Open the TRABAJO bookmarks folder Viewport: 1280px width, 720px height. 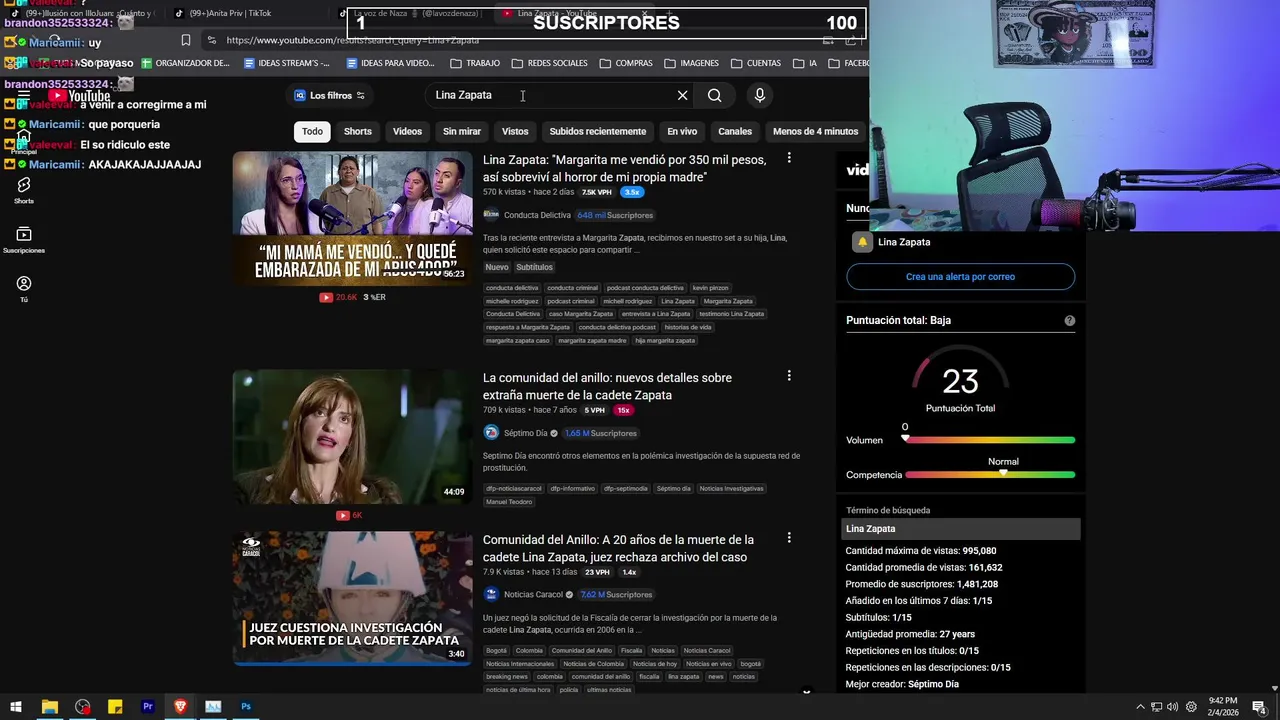(475, 63)
